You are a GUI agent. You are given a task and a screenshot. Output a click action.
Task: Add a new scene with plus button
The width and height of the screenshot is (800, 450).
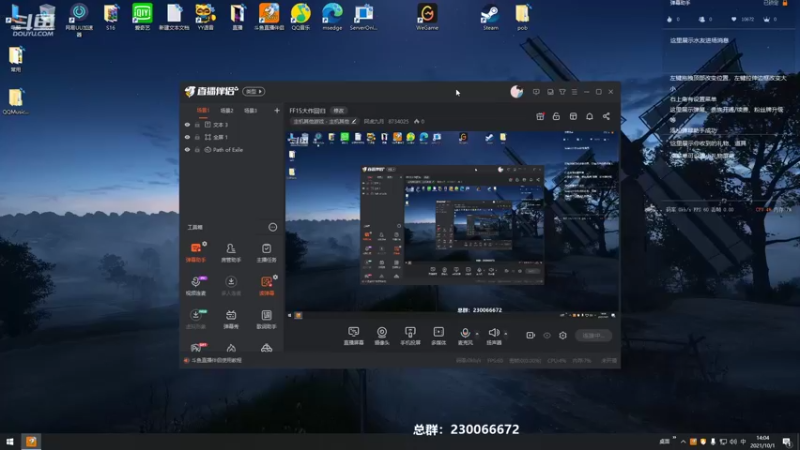[x=277, y=110]
